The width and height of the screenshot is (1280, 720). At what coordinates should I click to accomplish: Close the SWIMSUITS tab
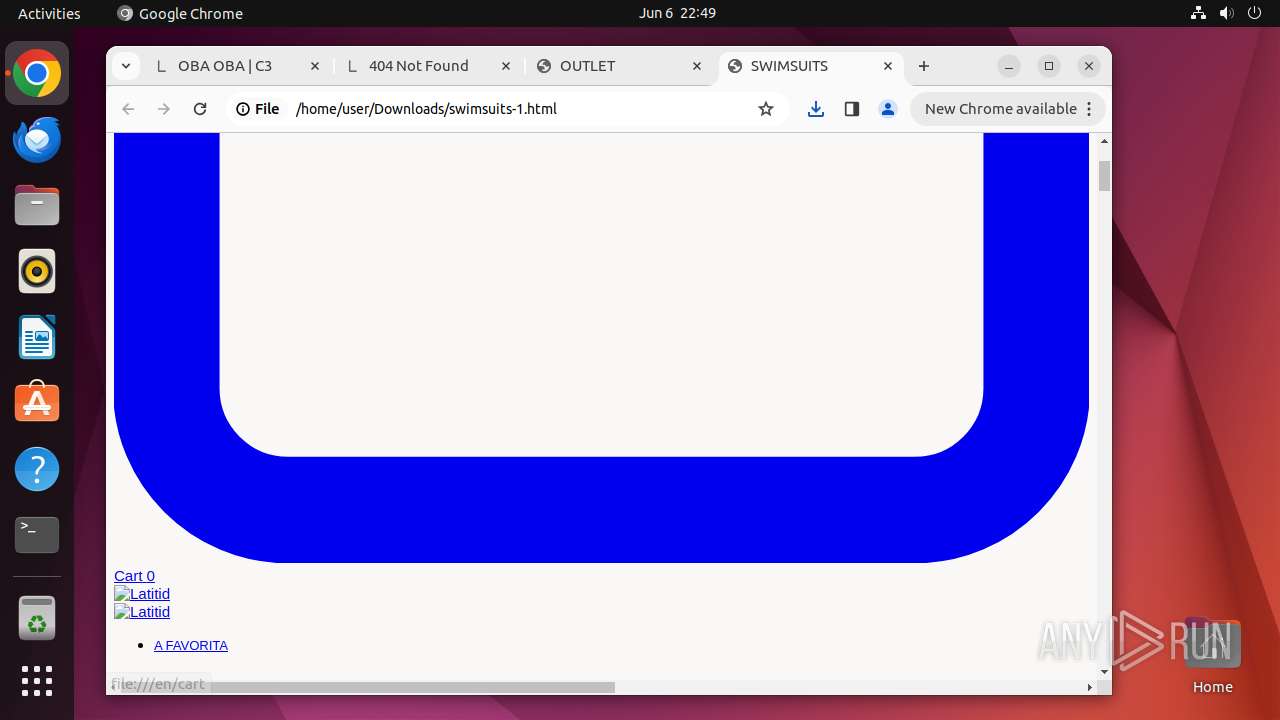click(888, 66)
